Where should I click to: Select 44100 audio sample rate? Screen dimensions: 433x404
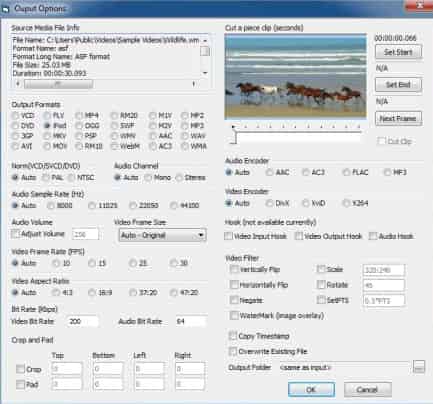tap(174, 206)
